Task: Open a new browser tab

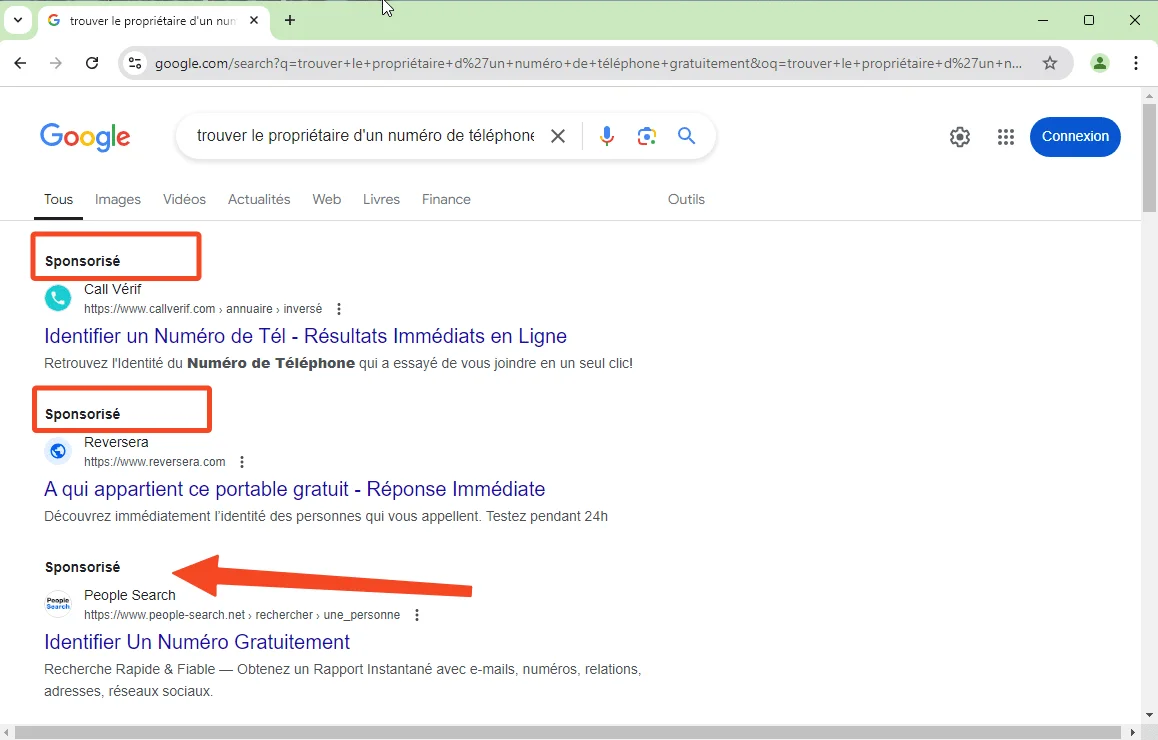Action: coord(290,21)
